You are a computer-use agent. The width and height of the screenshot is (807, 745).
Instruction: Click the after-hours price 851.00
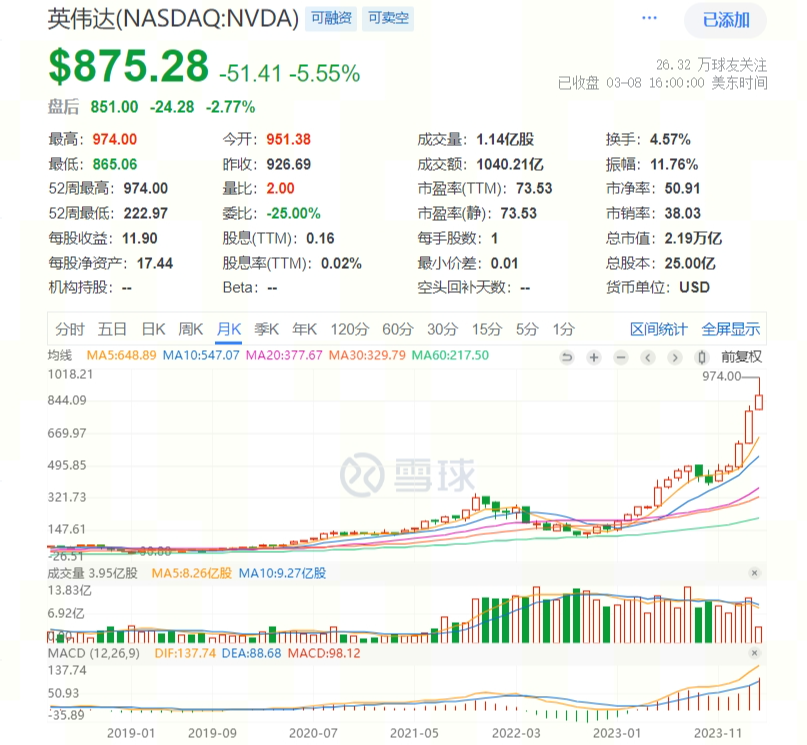click(114, 107)
